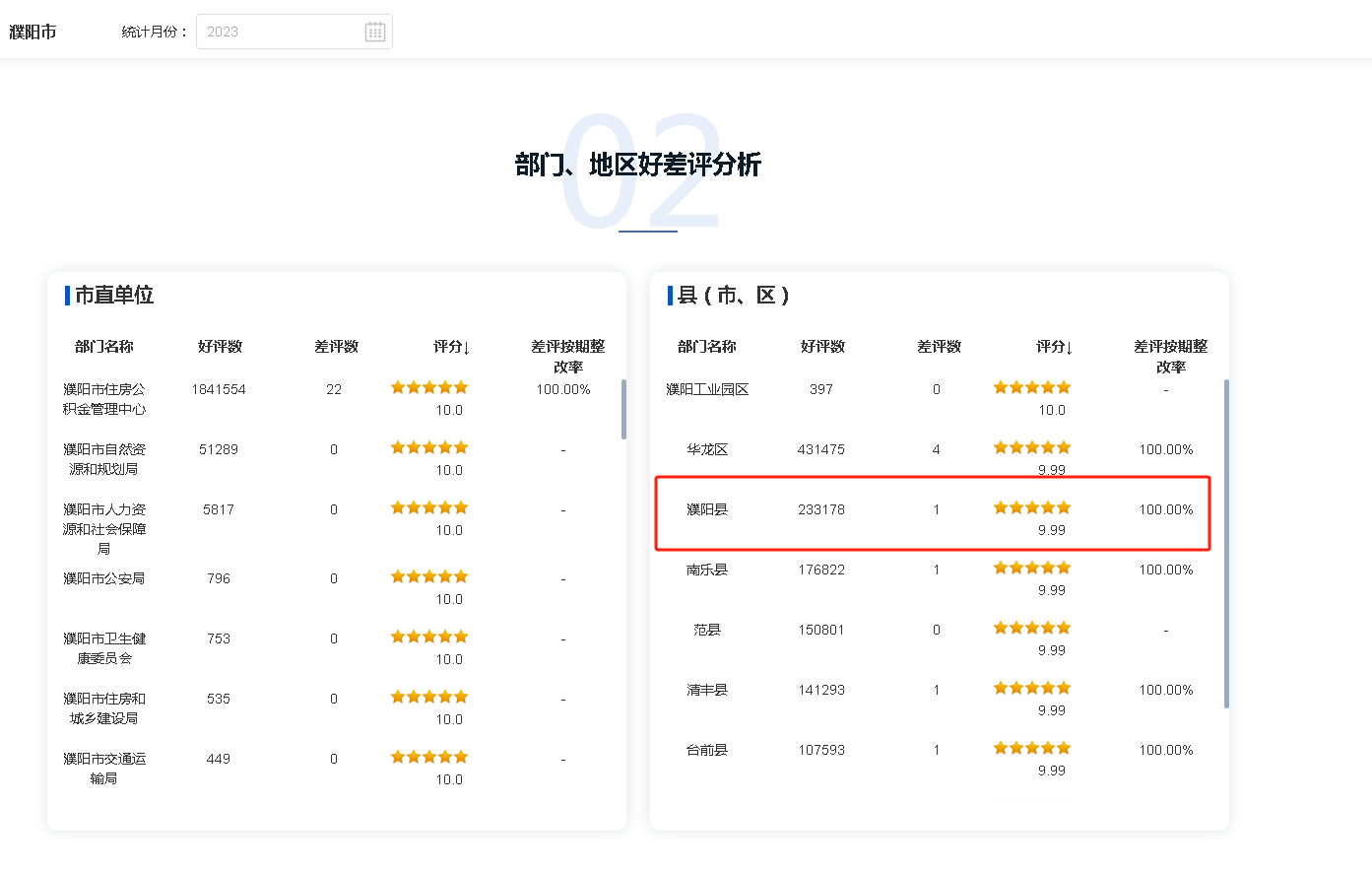The height and width of the screenshot is (873, 1372).
Task: Select 濮阳市自然资源和规划局 department name
Action: coord(104,459)
